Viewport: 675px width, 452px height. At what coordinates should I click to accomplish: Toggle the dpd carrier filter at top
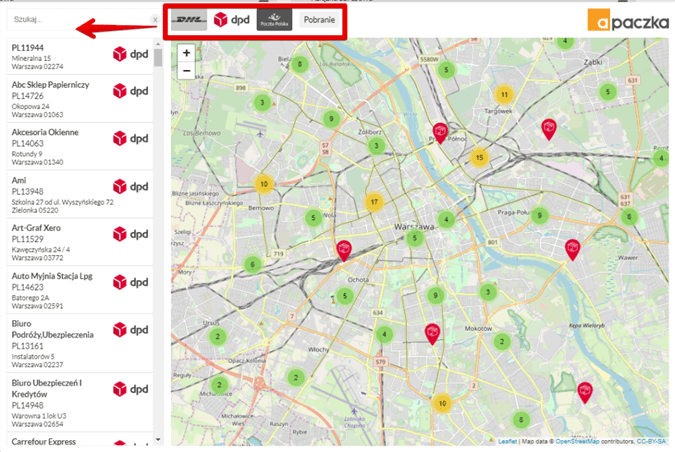click(232, 20)
